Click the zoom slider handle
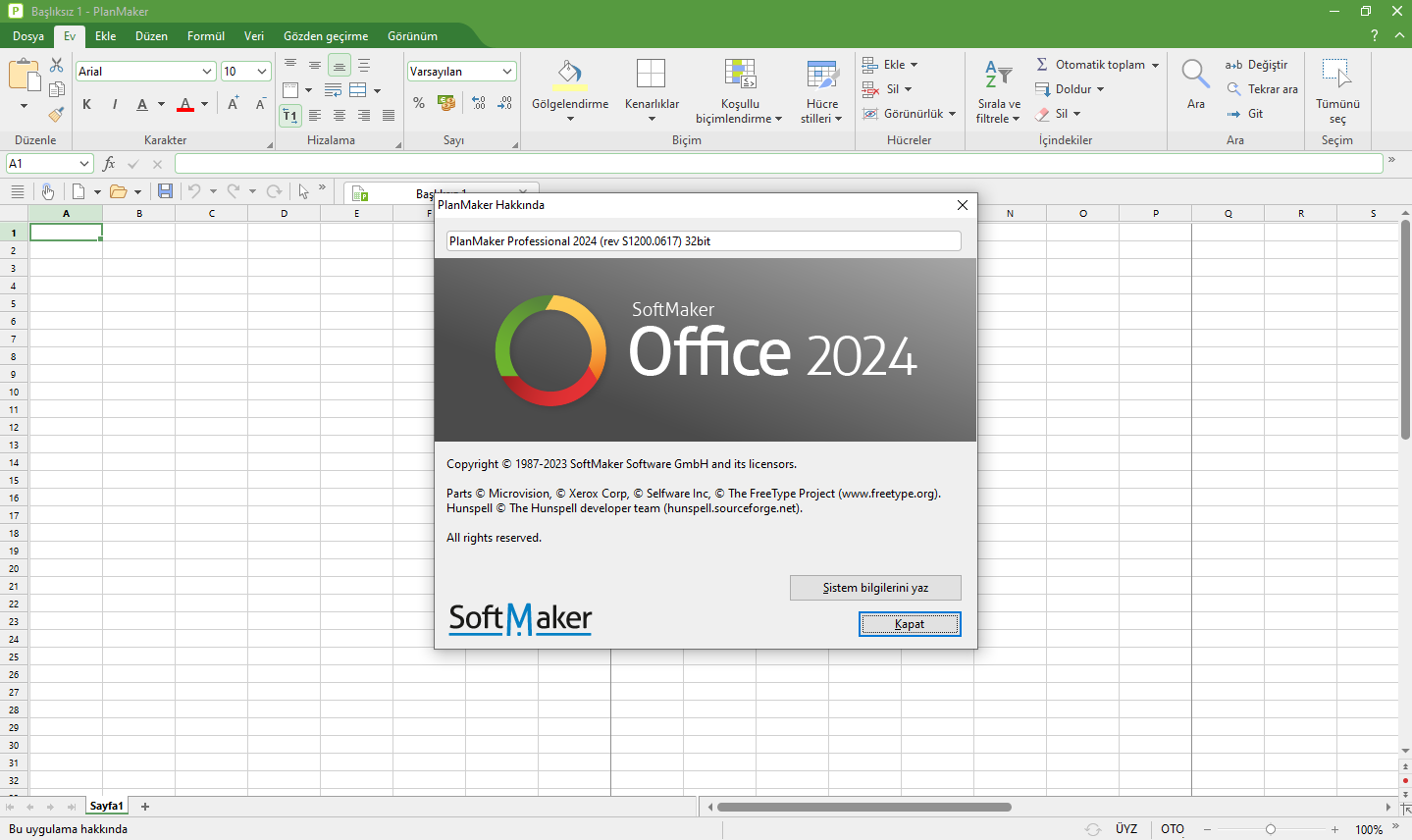 (x=1271, y=829)
